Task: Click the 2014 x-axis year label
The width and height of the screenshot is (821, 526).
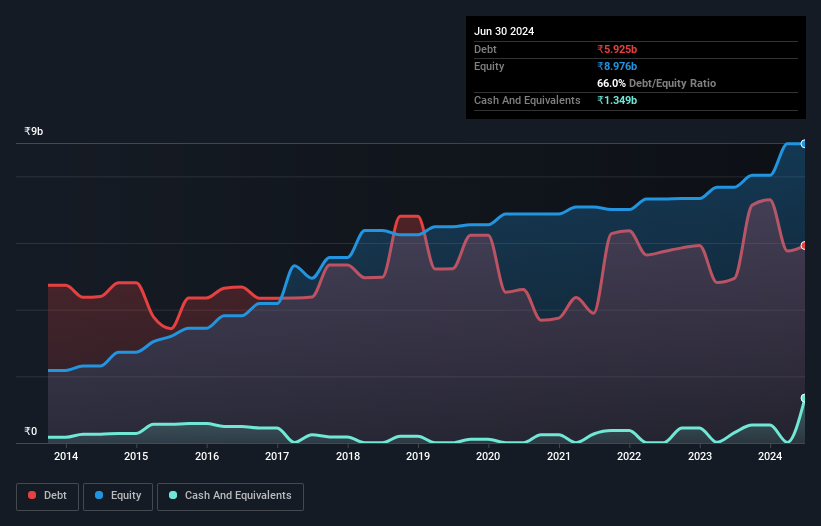Action: click(66, 456)
